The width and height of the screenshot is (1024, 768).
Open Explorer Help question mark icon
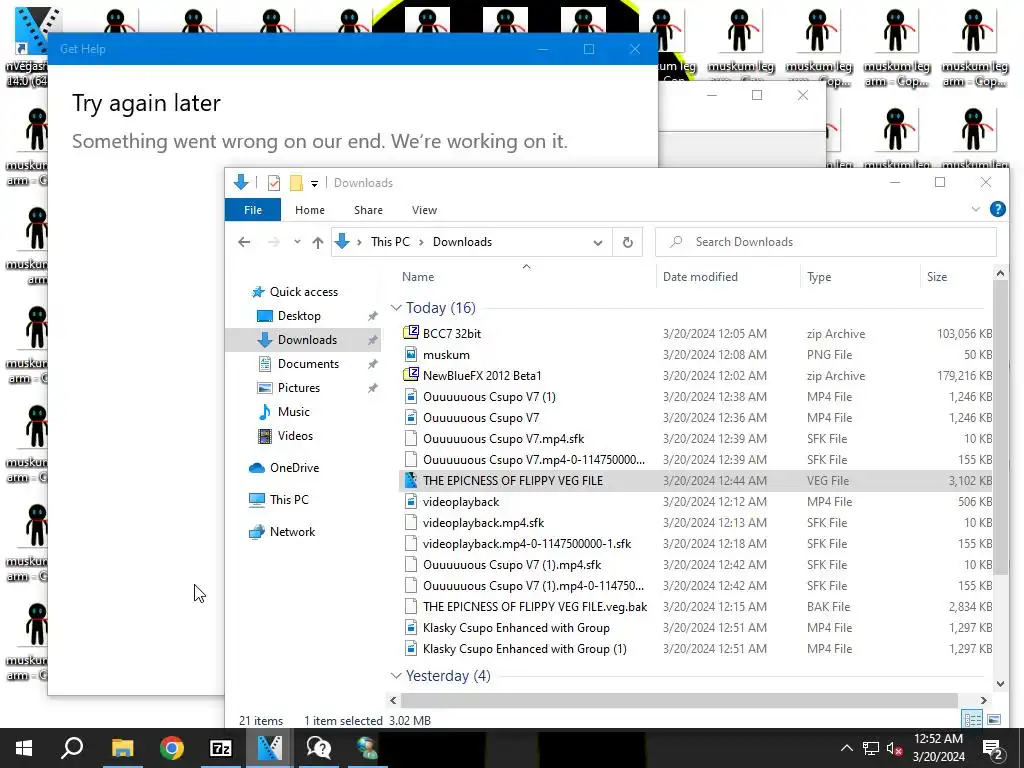[x=997, y=209]
